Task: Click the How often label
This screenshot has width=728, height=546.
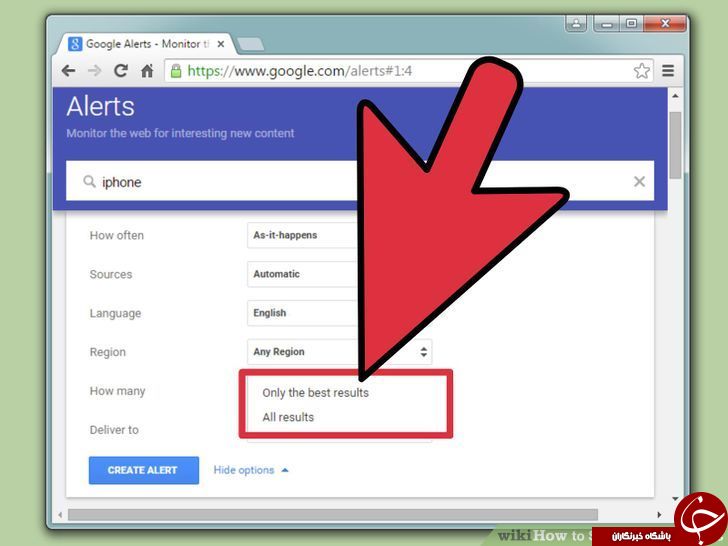Action: [117, 235]
